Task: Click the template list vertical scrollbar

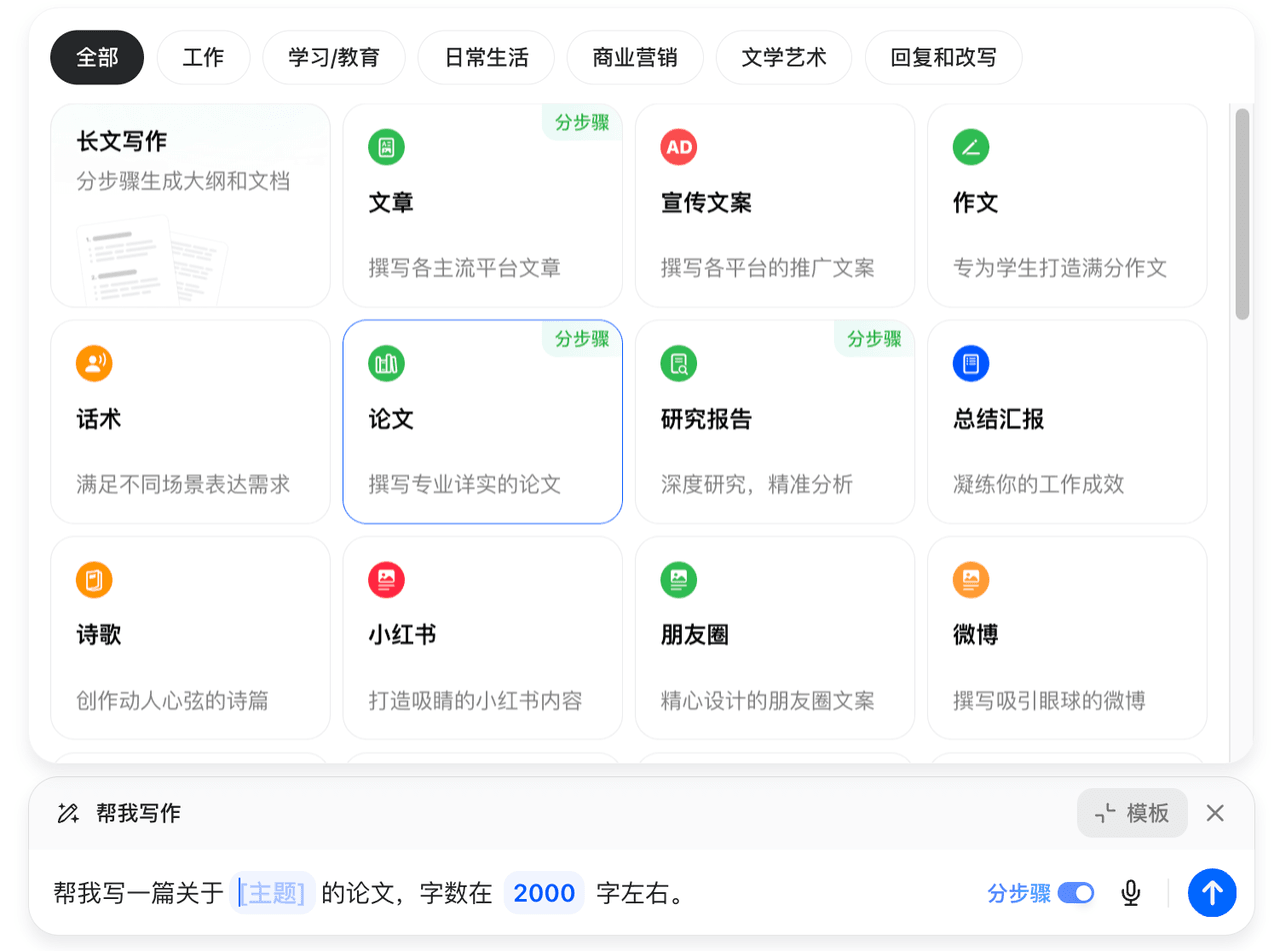Action: 1242,214
